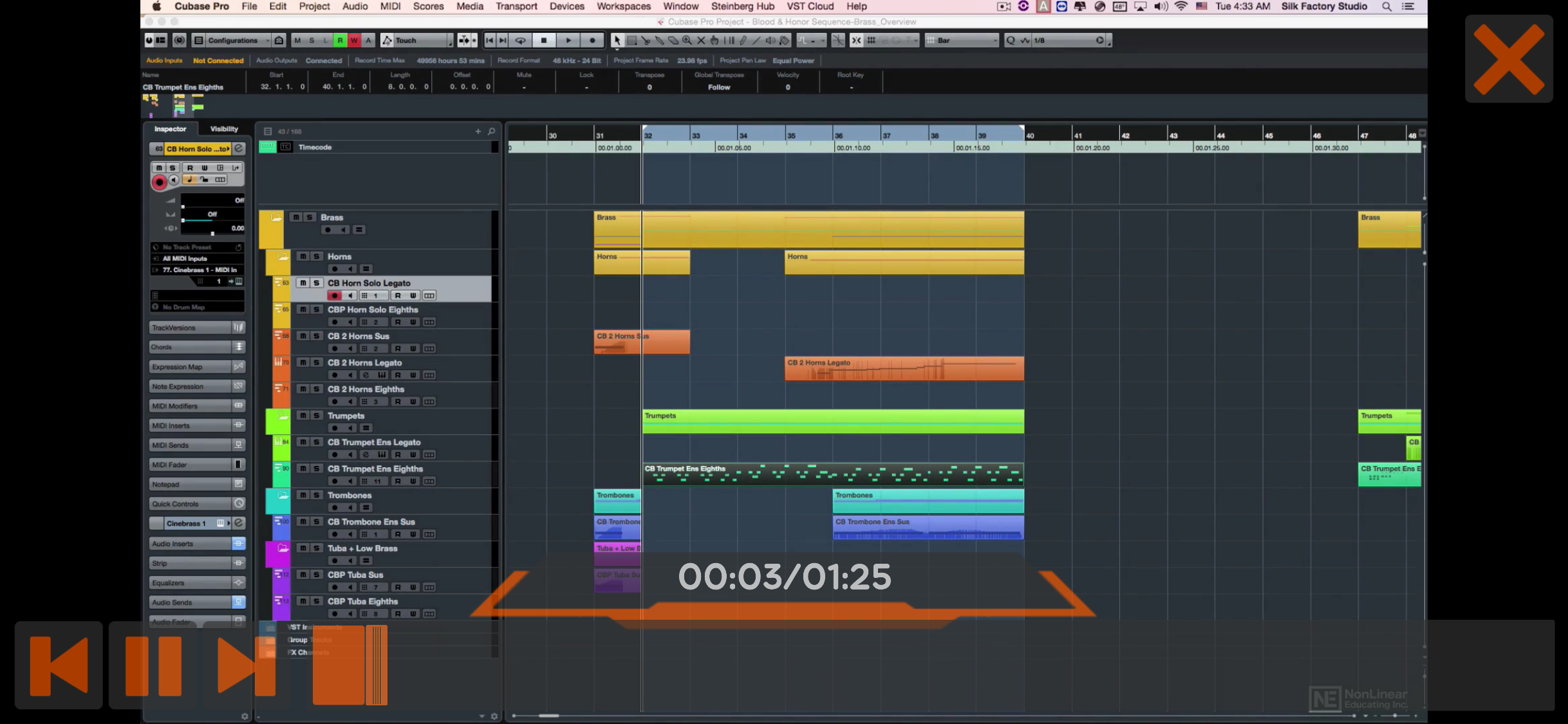The width and height of the screenshot is (1568, 724).
Task: Switch to Visibility tab
Action: (224, 129)
